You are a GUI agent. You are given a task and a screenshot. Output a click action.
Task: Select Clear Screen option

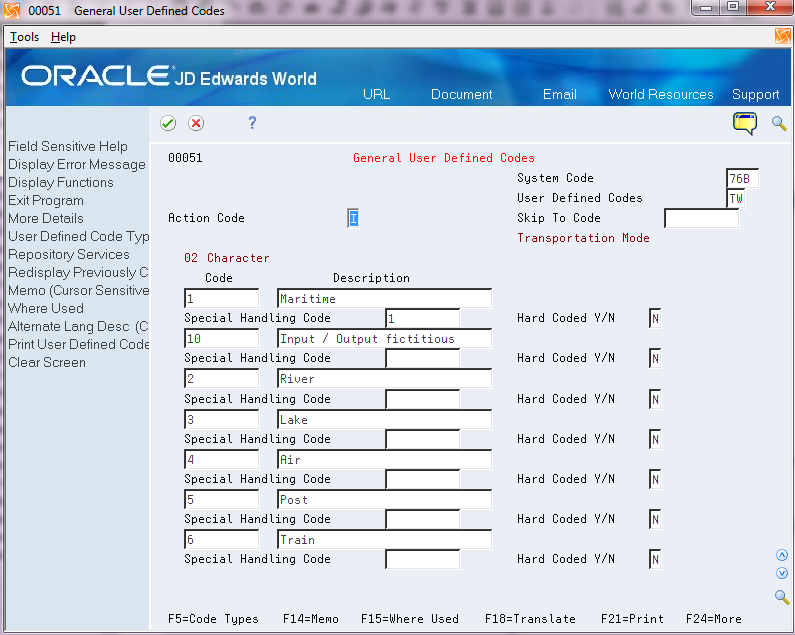(x=47, y=363)
